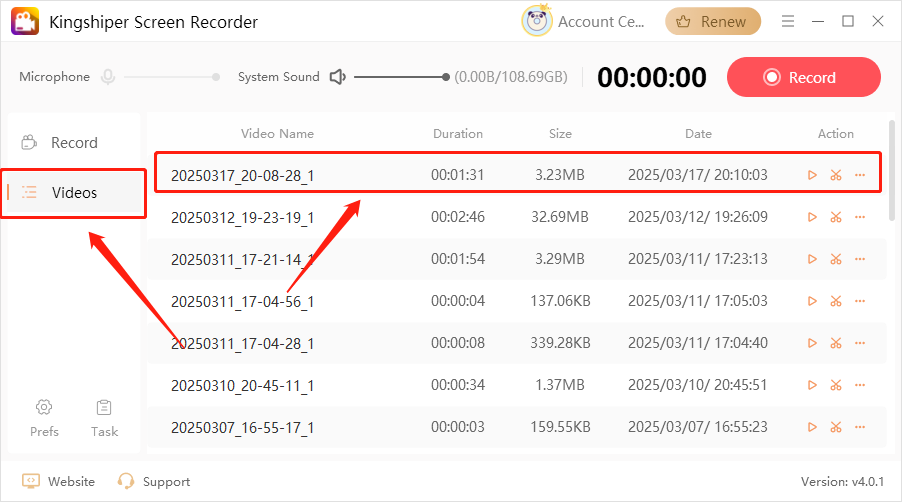Click the video list scrollbar
The height and width of the screenshot is (502, 902).
[892, 170]
